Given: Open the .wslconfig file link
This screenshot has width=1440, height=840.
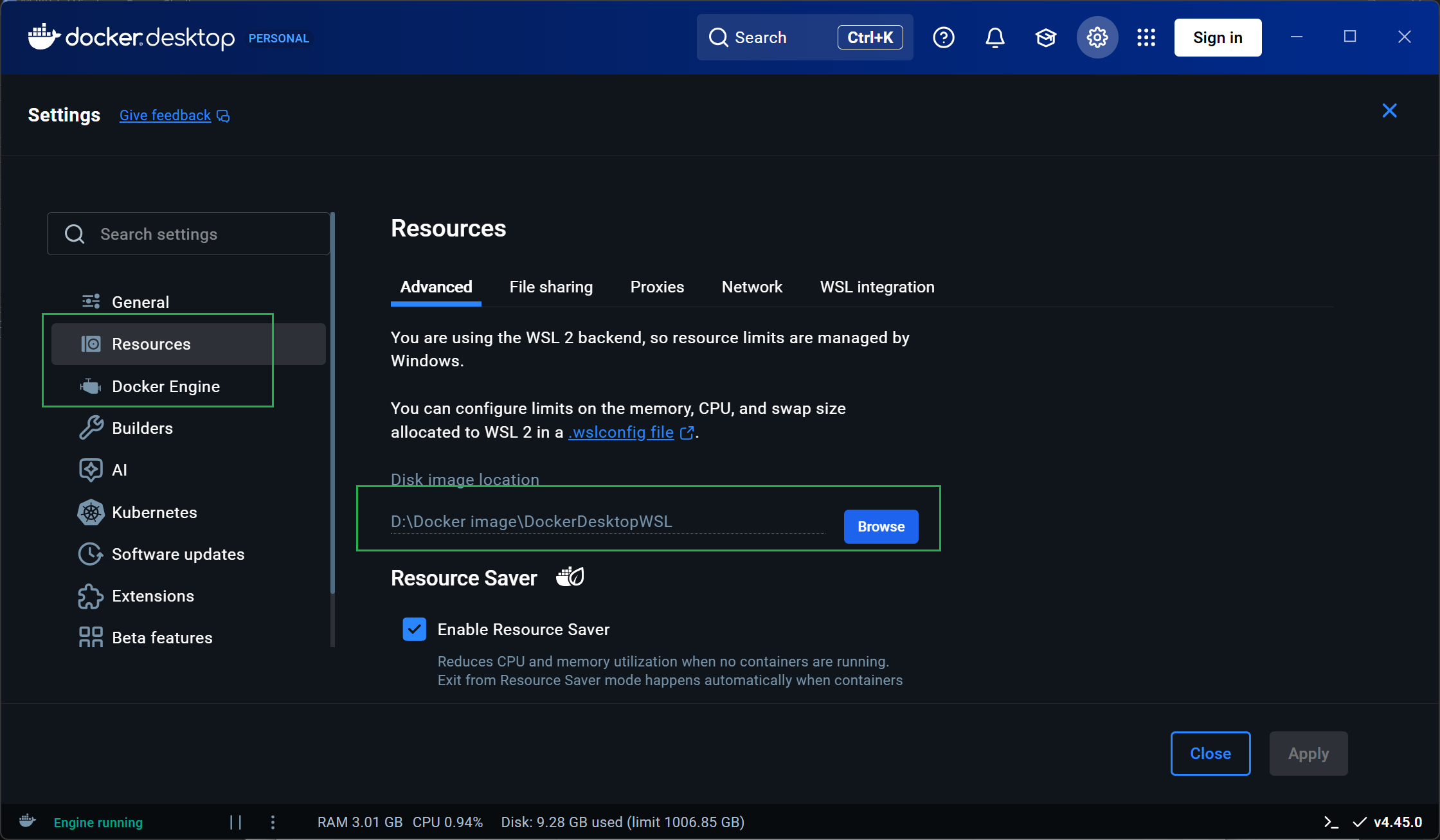Looking at the screenshot, I should [622, 433].
